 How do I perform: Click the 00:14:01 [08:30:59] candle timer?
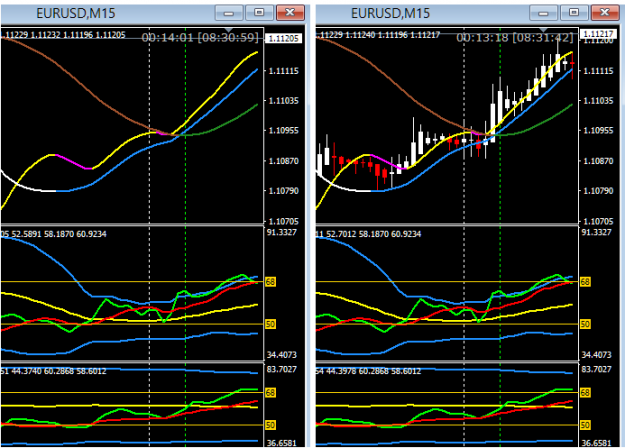click(x=200, y=37)
